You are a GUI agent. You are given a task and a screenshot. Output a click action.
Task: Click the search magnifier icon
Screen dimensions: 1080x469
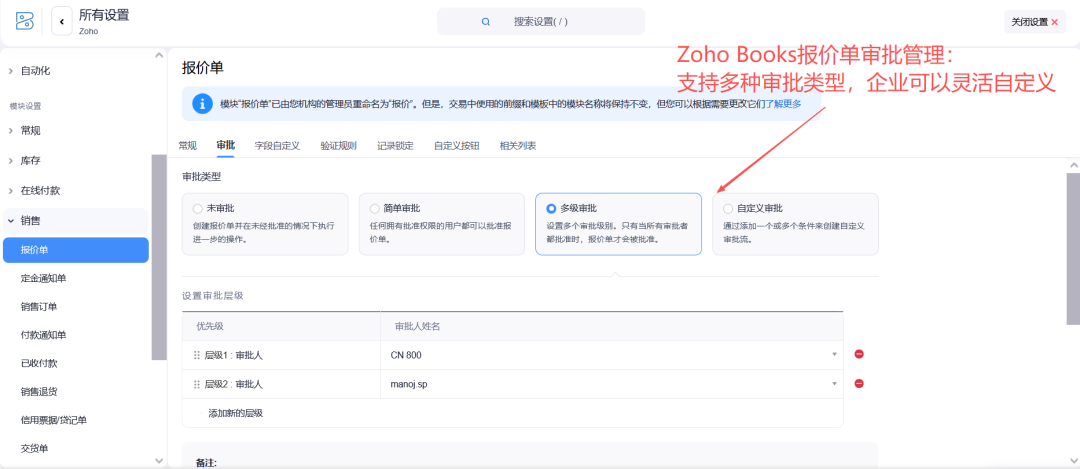486,21
